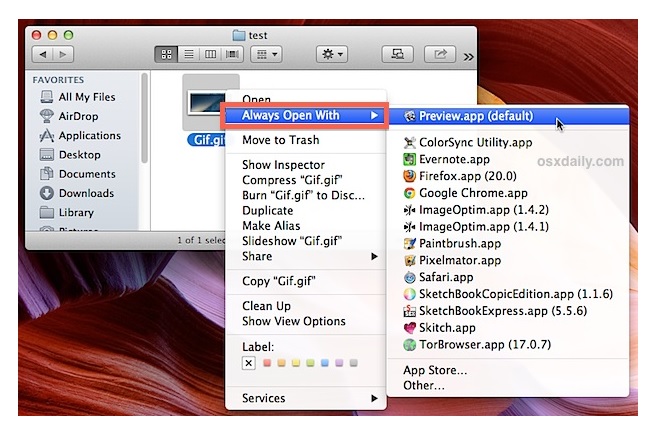Switch Finder to icon view
Image resolution: width=658 pixels, height=432 pixels.
click(166, 54)
